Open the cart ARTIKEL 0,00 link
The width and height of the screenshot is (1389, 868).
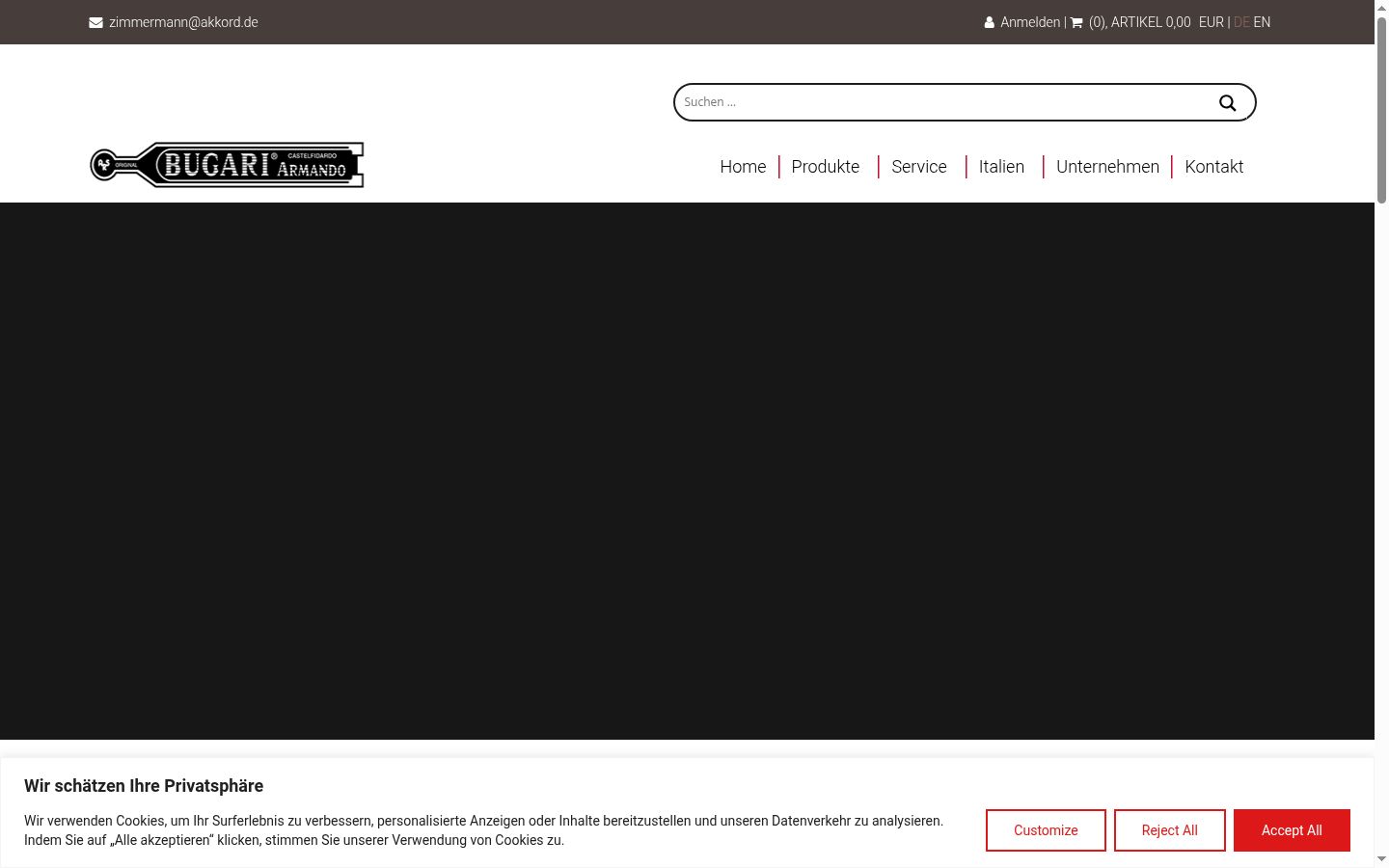tap(1139, 22)
